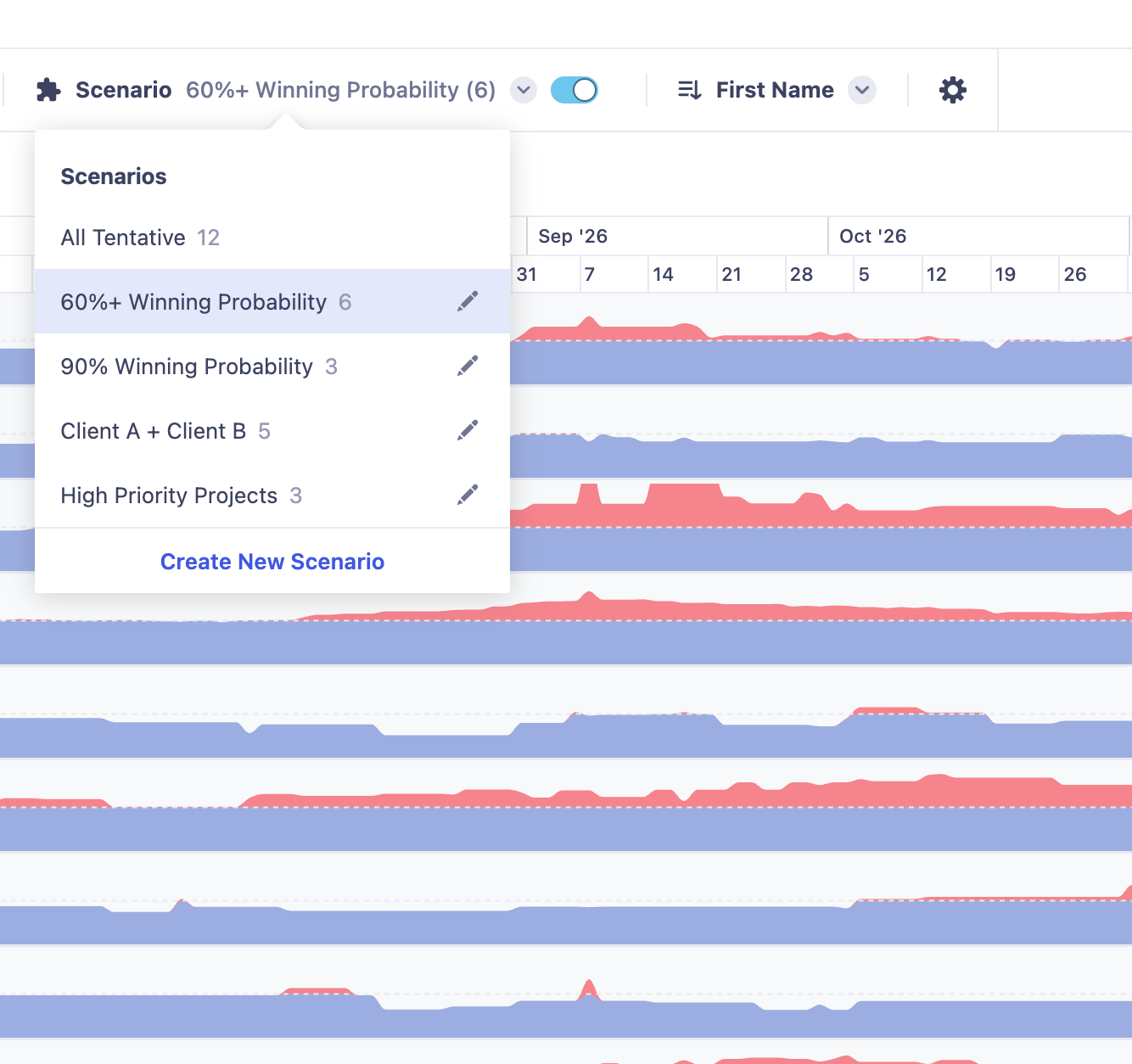The height and width of the screenshot is (1064, 1132).
Task: Click the 60%+ Winning Probability (6) label
Action: [340, 90]
